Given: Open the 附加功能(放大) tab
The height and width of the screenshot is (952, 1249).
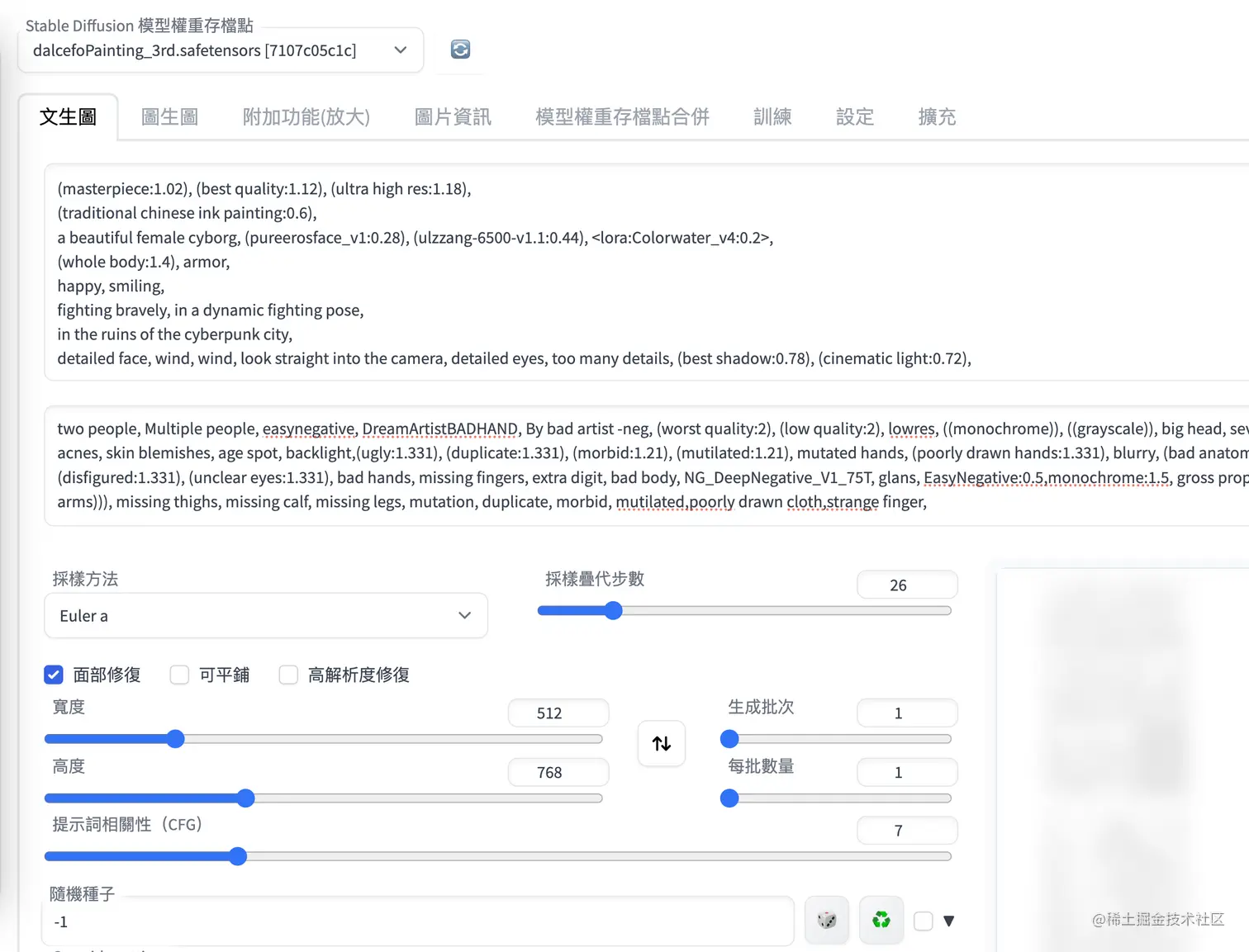Looking at the screenshot, I should click(306, 117).
